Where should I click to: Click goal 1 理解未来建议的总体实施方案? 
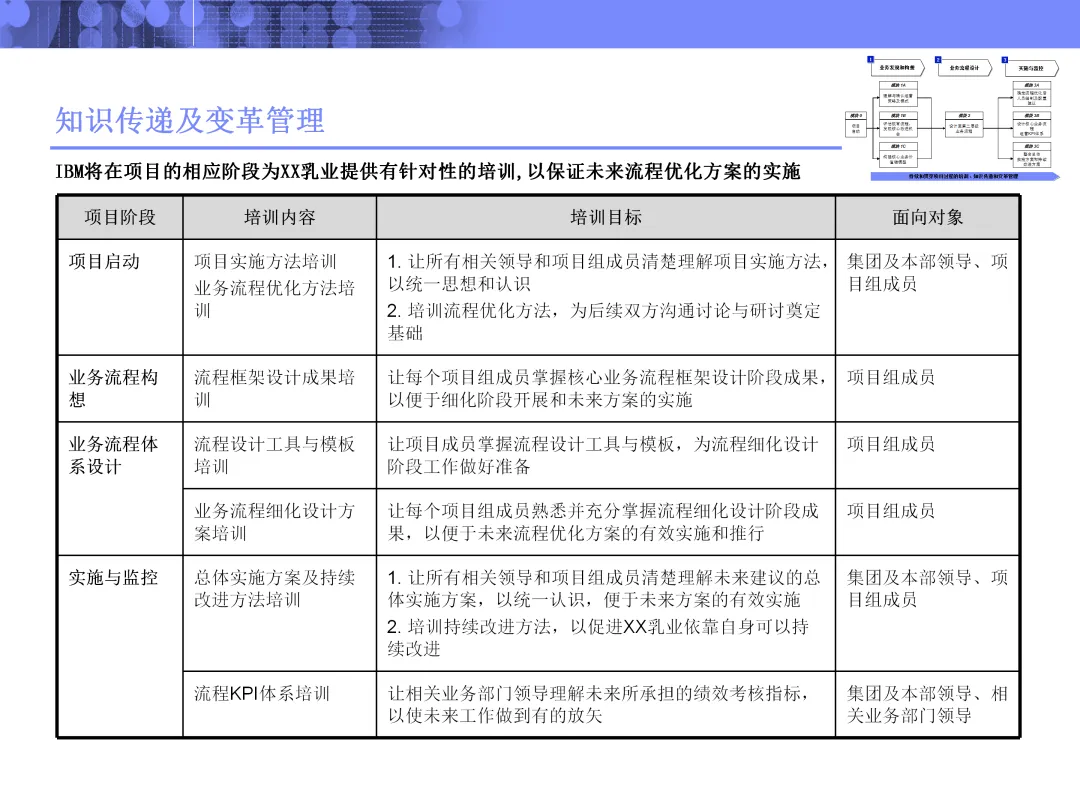click(603, 588)
